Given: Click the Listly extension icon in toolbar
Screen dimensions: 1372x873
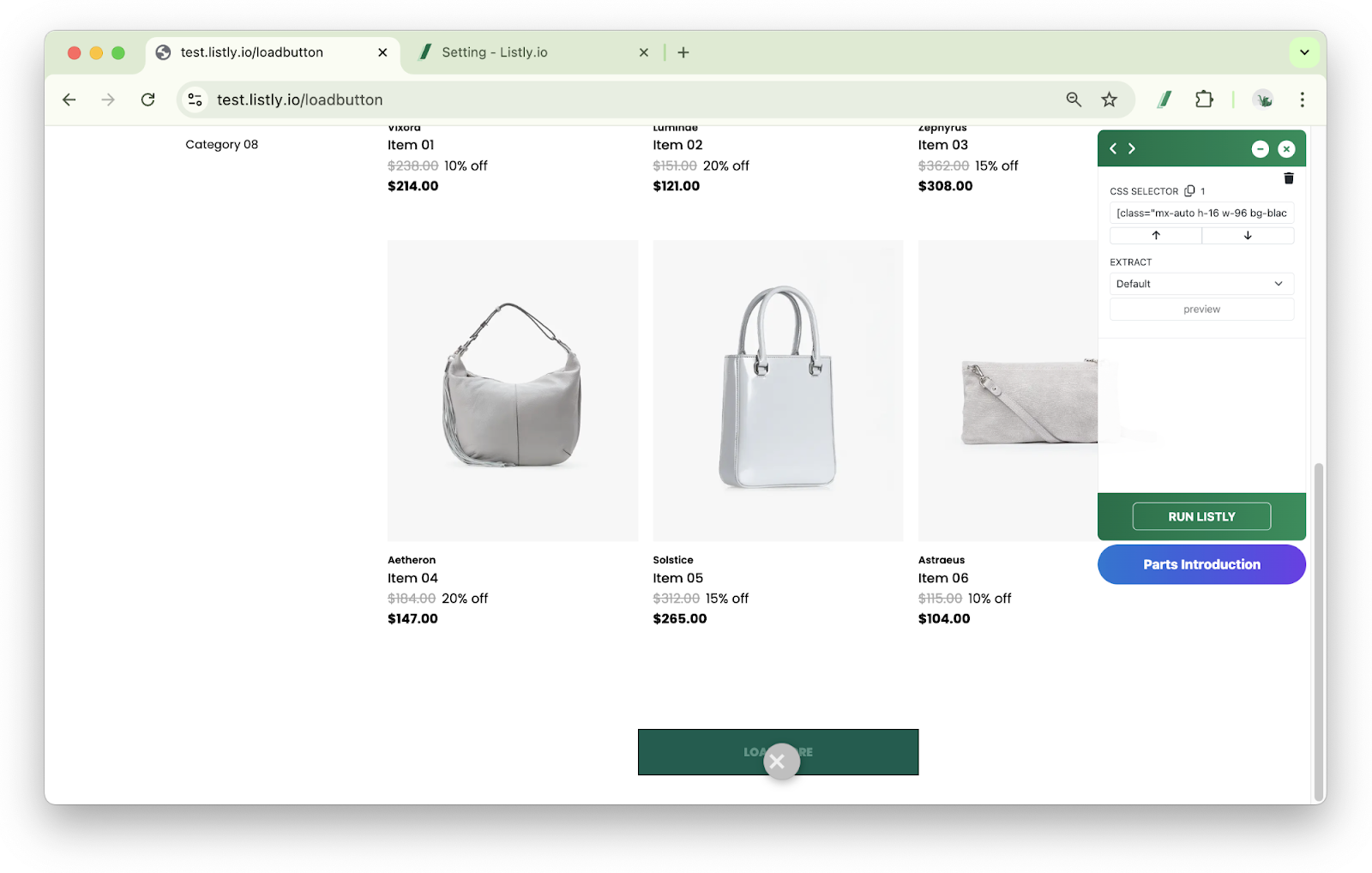Looking at the screenshot, I should pyautogui.click(x=1164, y=99).
